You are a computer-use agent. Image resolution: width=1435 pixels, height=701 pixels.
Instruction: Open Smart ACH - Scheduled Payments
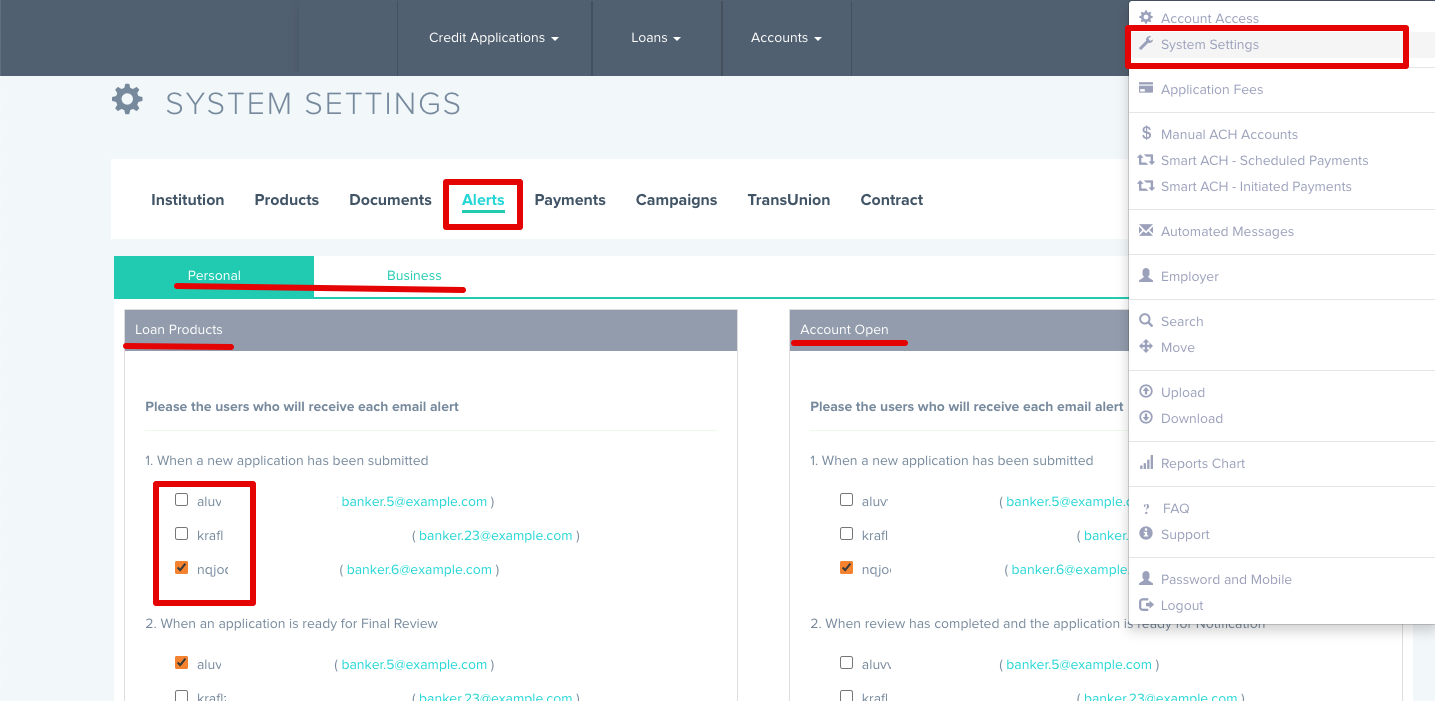coord(1264,160)
